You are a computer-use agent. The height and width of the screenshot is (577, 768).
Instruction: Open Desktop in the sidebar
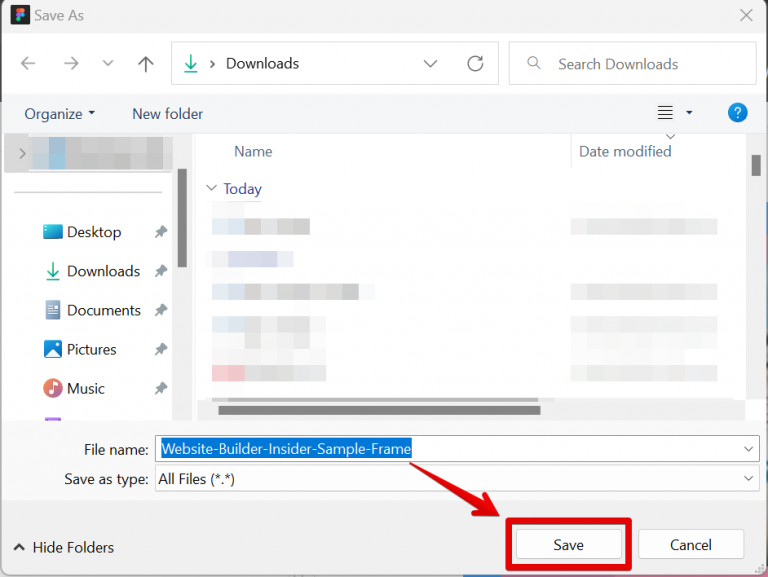(93, 232)
